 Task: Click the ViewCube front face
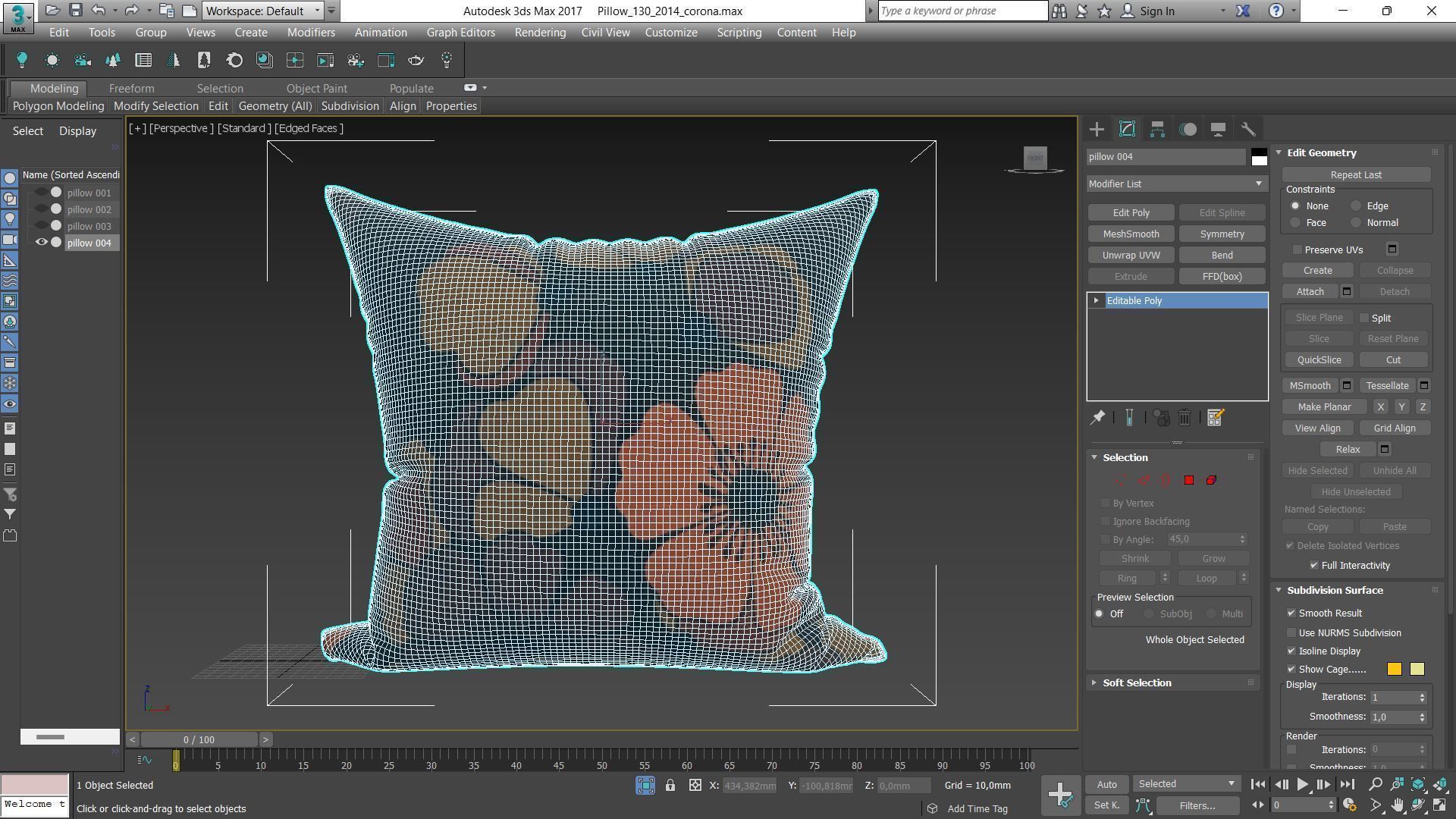tap(1035, 158)
